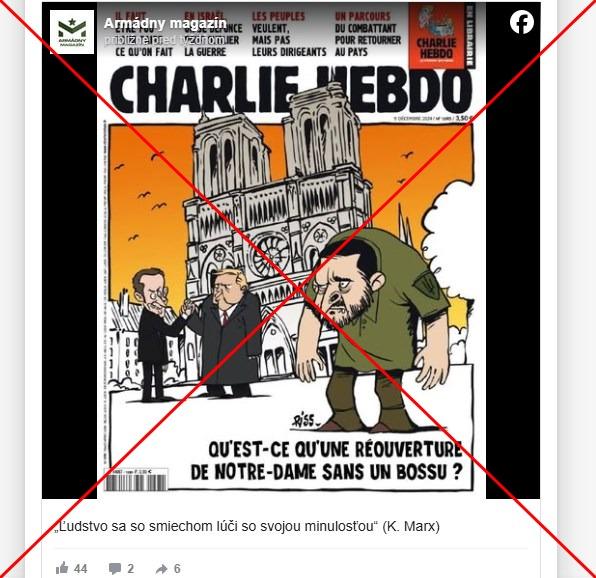Click the barcode on the magazine cover
This screenshot has height=578, width=596.
[x=136, y=480]
